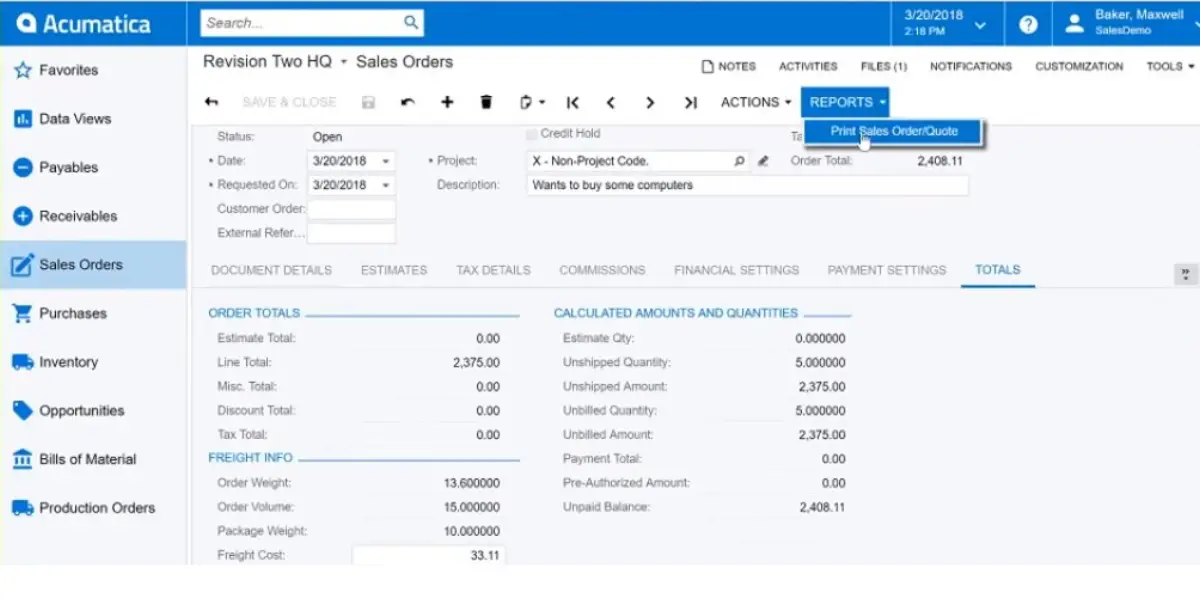The width and height of the screenshot is (1200, 600).
Task: Click the Payables minus circle icon
Action: click(x=23, y=168)
